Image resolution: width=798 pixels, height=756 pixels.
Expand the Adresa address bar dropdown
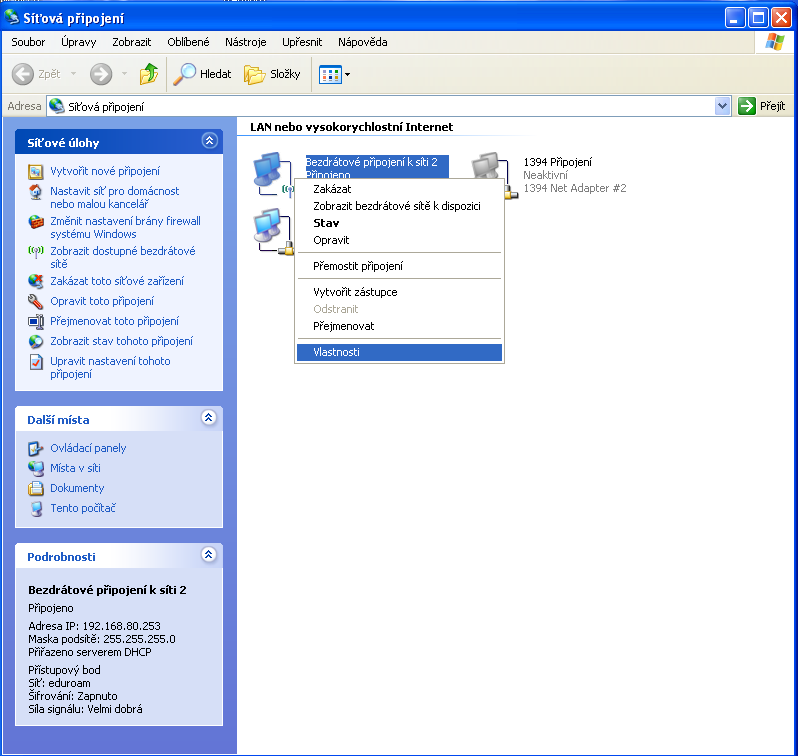coord(723,106)
